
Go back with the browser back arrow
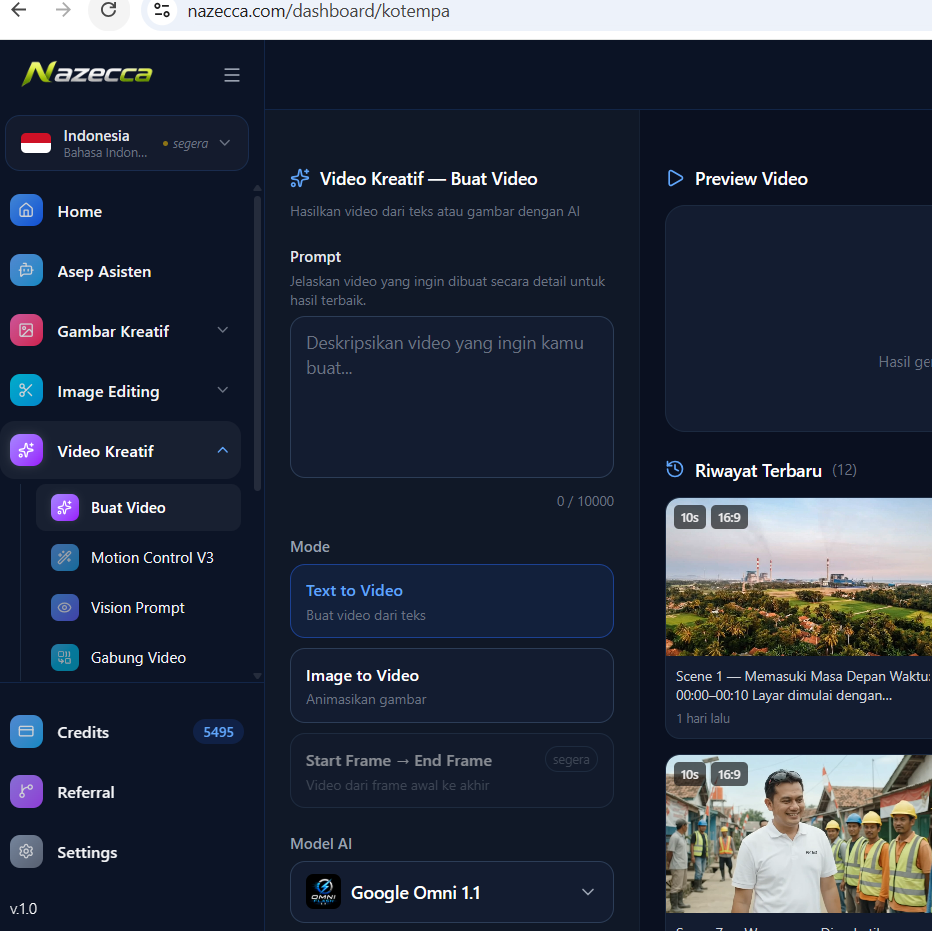pos(19,10)
